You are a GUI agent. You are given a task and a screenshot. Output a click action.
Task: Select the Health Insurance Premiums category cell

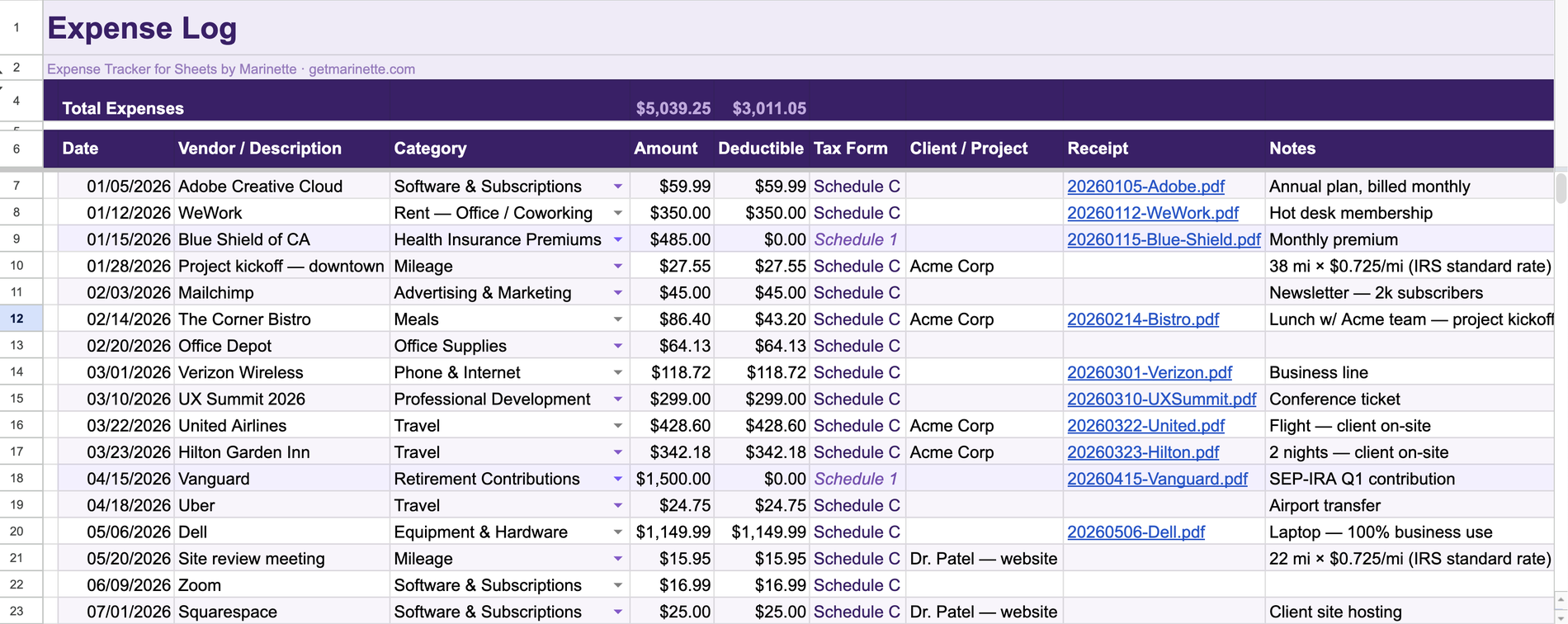[509, 239]
